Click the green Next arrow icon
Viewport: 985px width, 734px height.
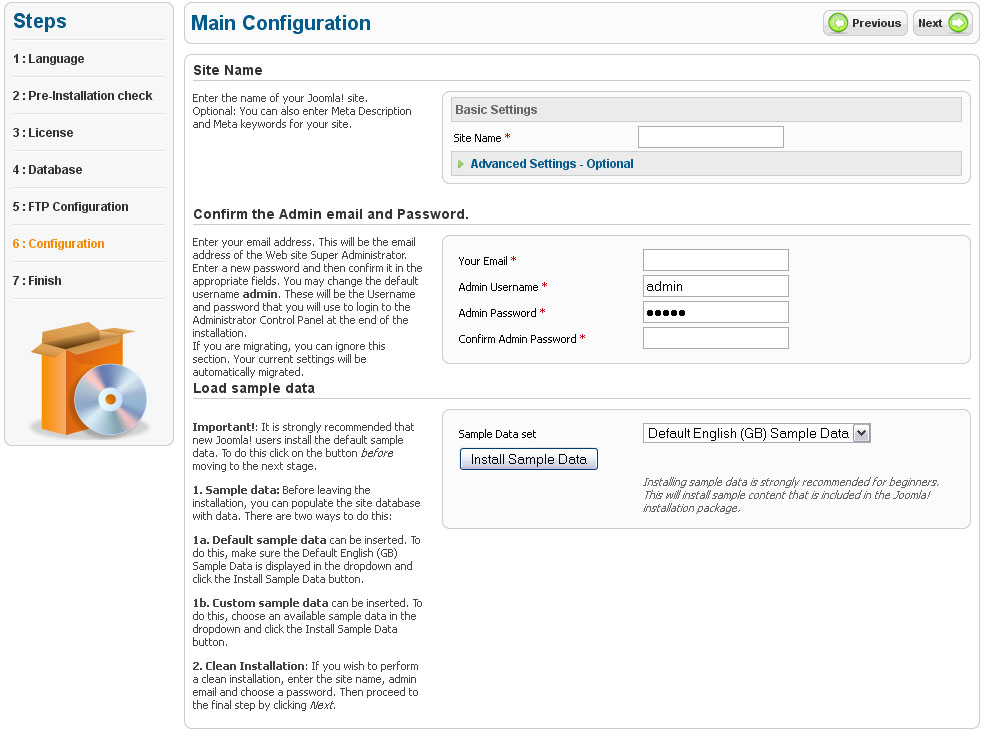pyautogui.click(x=958, y=23)
